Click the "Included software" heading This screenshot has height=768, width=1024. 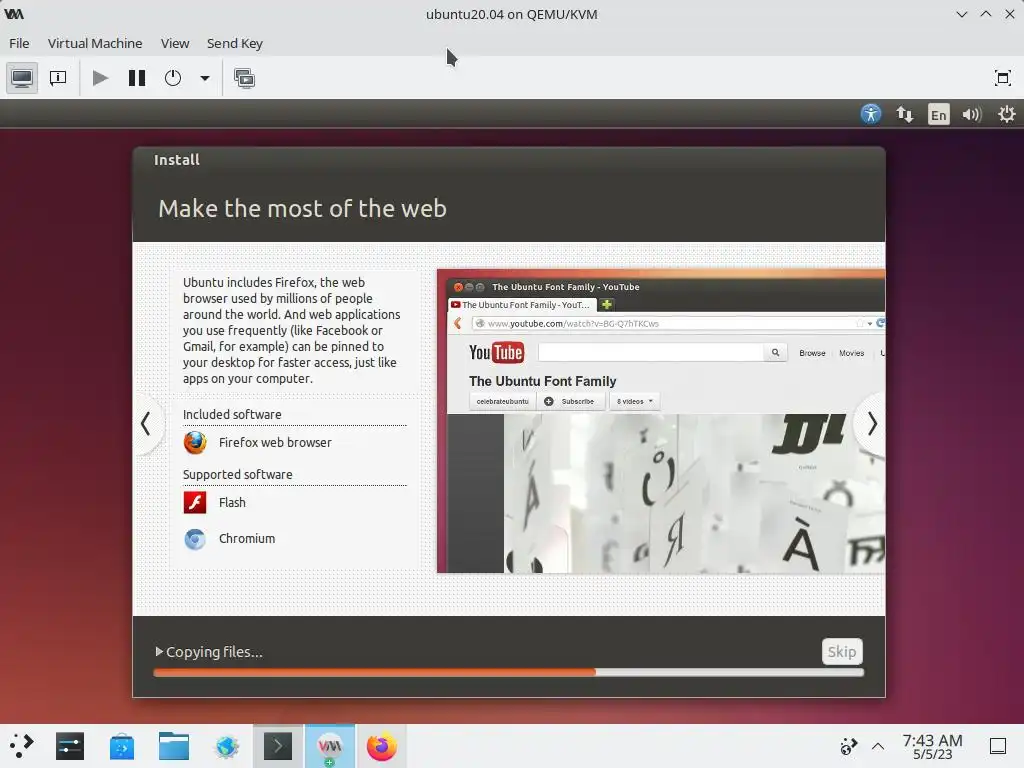(232, 414)
